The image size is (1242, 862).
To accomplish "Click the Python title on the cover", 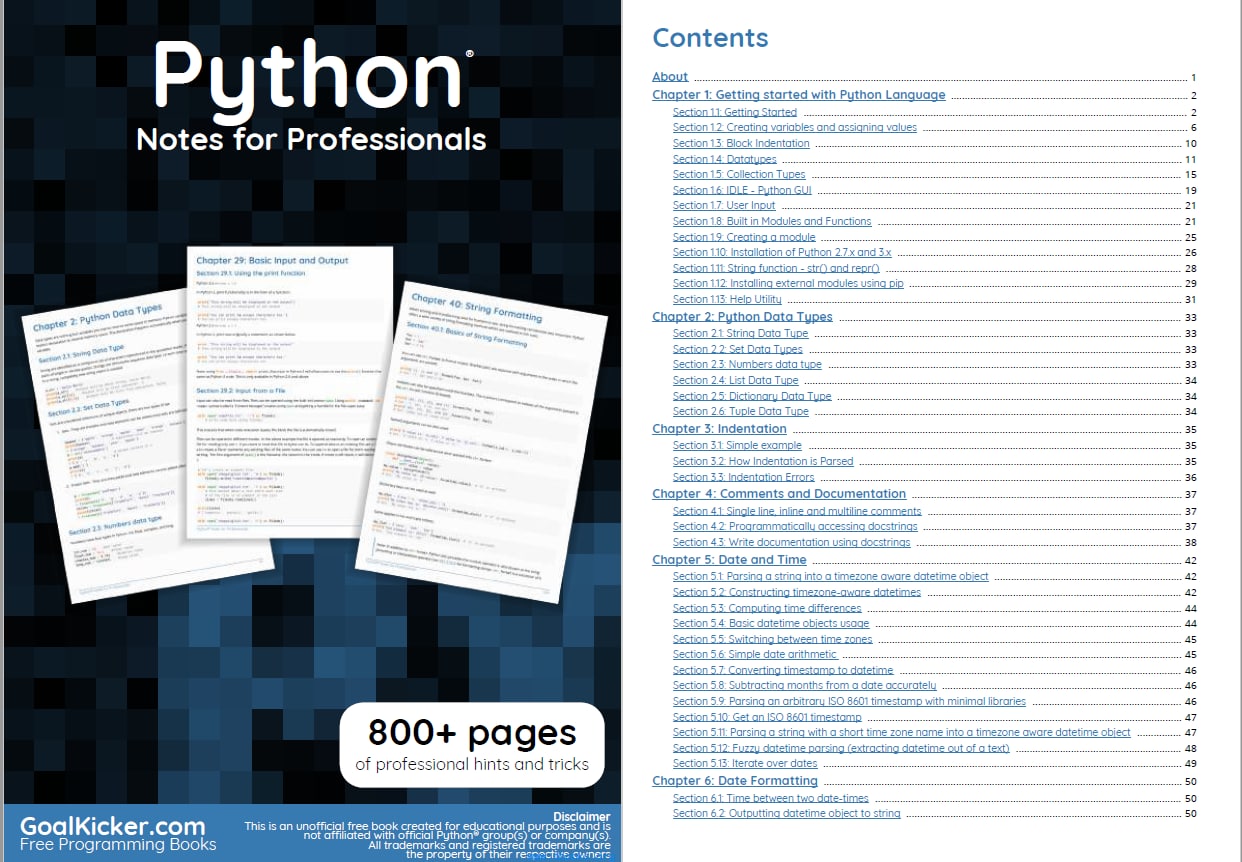I will point(310,80).
